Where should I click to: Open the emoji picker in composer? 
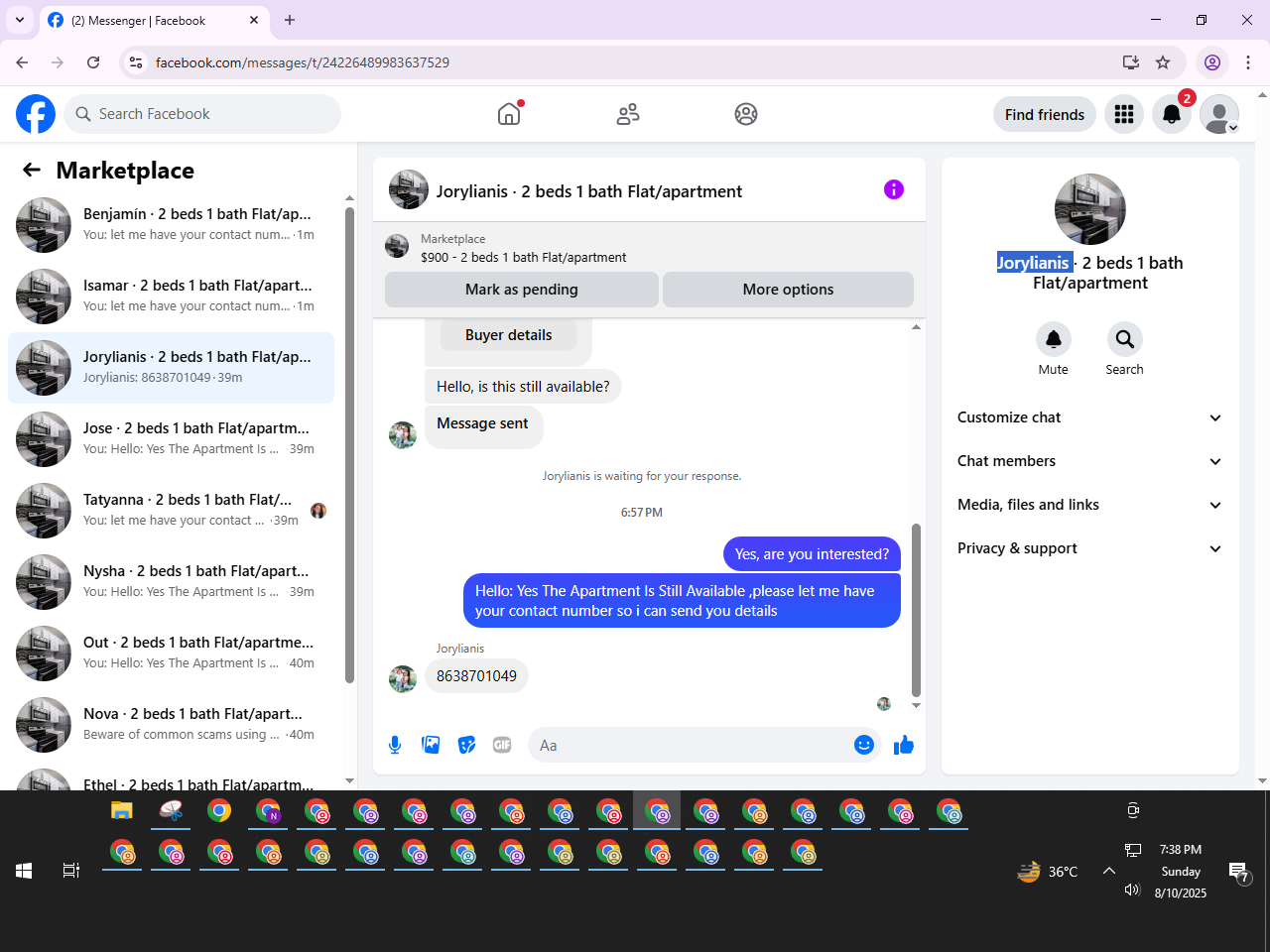coord(864,745)
